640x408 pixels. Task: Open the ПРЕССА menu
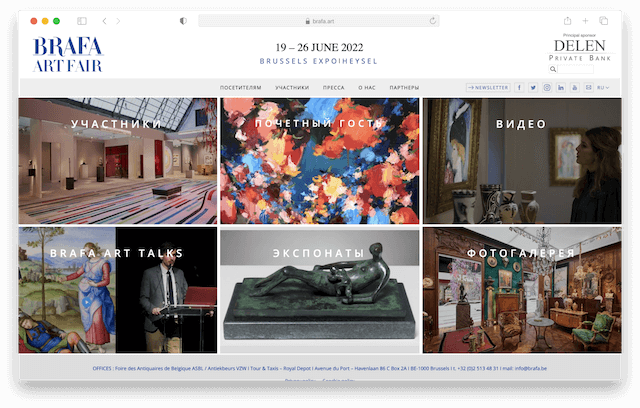coord(333,88)
